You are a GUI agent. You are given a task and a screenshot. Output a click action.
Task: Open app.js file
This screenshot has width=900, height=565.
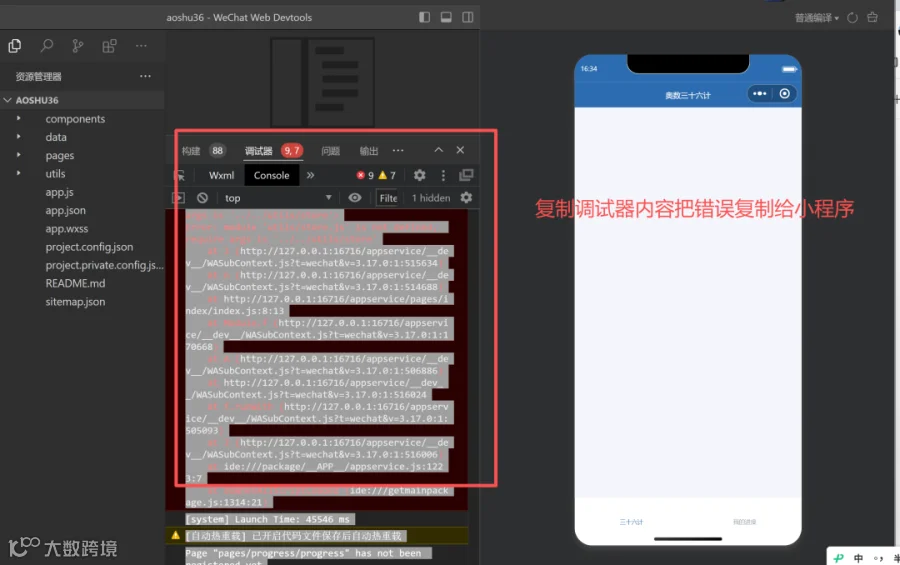coord(59,192)
